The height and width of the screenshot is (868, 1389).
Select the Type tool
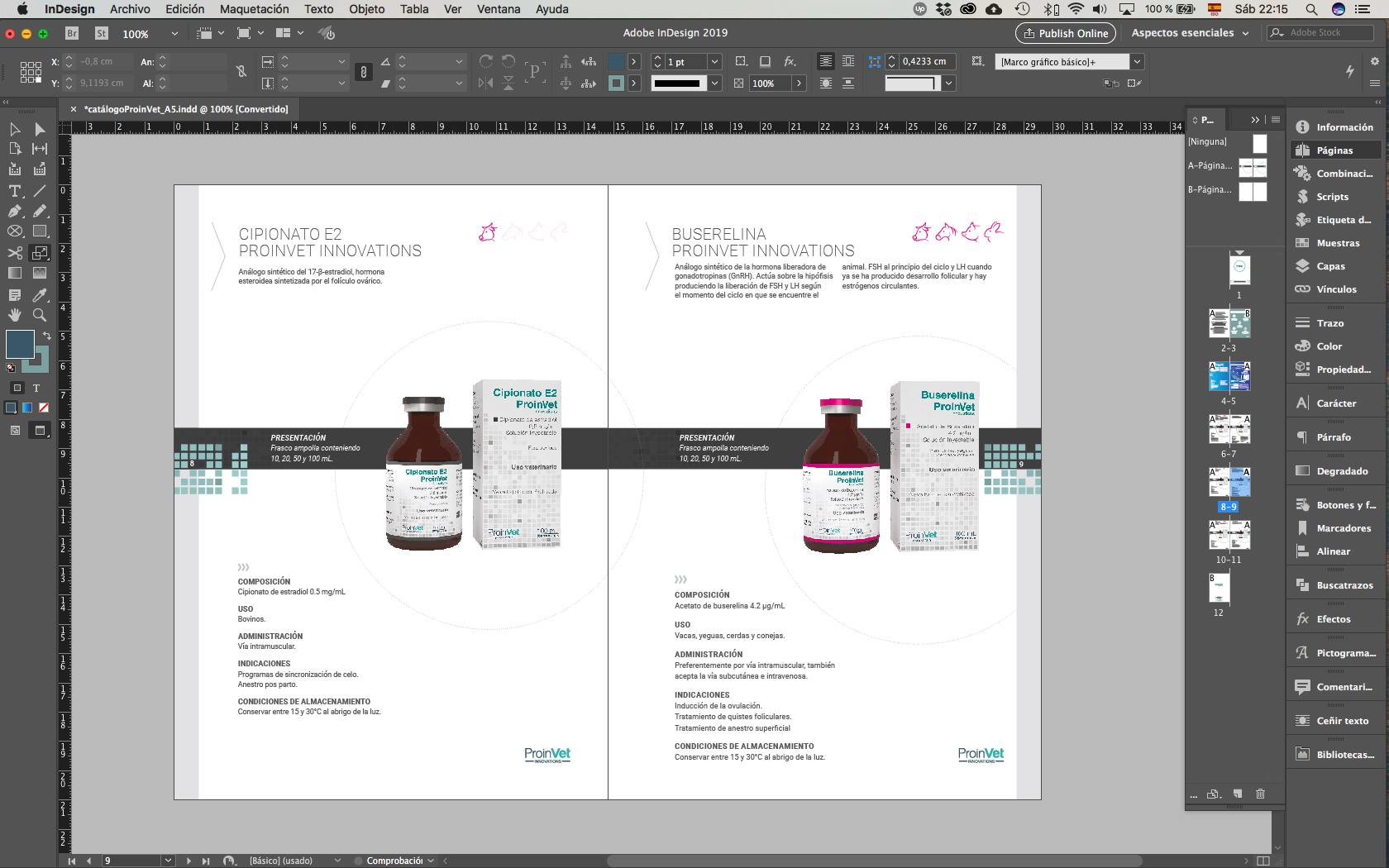(15, 191)
